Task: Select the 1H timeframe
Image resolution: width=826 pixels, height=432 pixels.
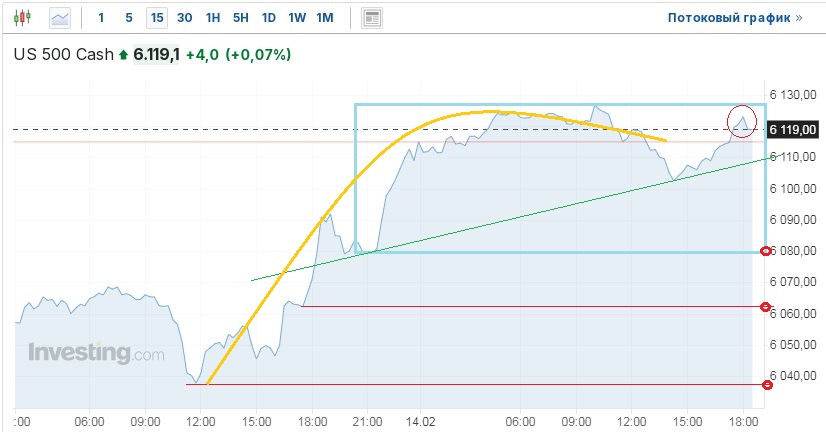Action: tap(213, 18)
